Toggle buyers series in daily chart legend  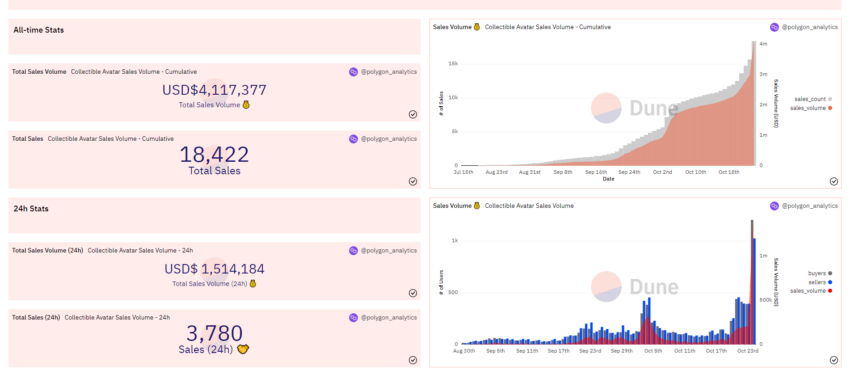(820, 274)
